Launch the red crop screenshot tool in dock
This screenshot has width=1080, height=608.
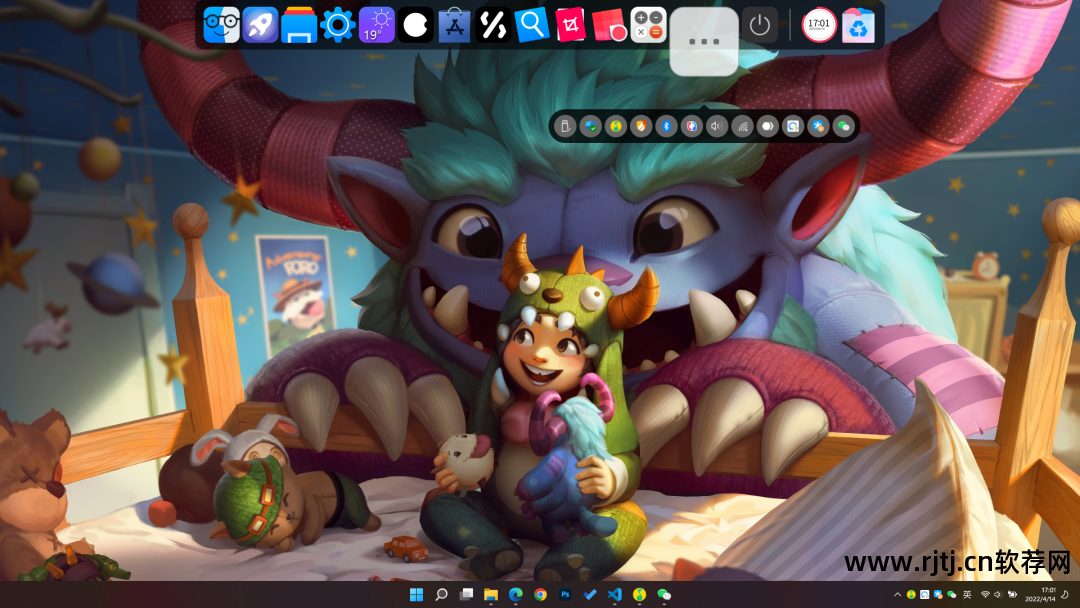pyautogui.click(x=570, y=25)
